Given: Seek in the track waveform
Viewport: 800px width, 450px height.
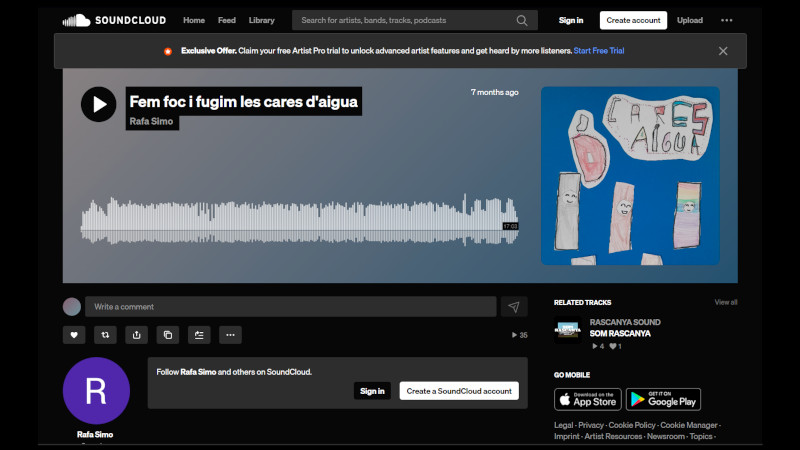Looking at the screenshot, I should (x=299, y=221).
